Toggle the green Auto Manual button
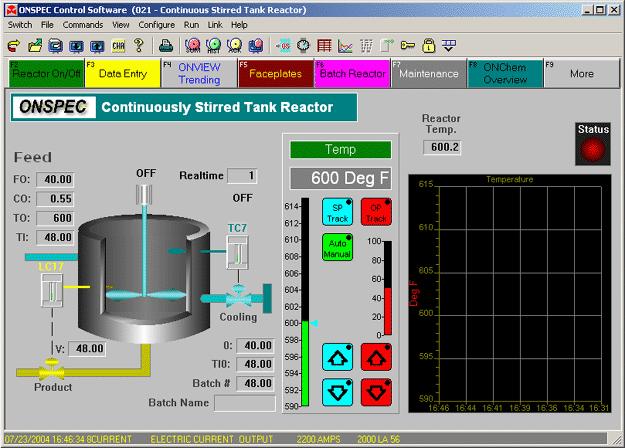The width and height of the screenshot is (625, 448). tap(337, 248)
